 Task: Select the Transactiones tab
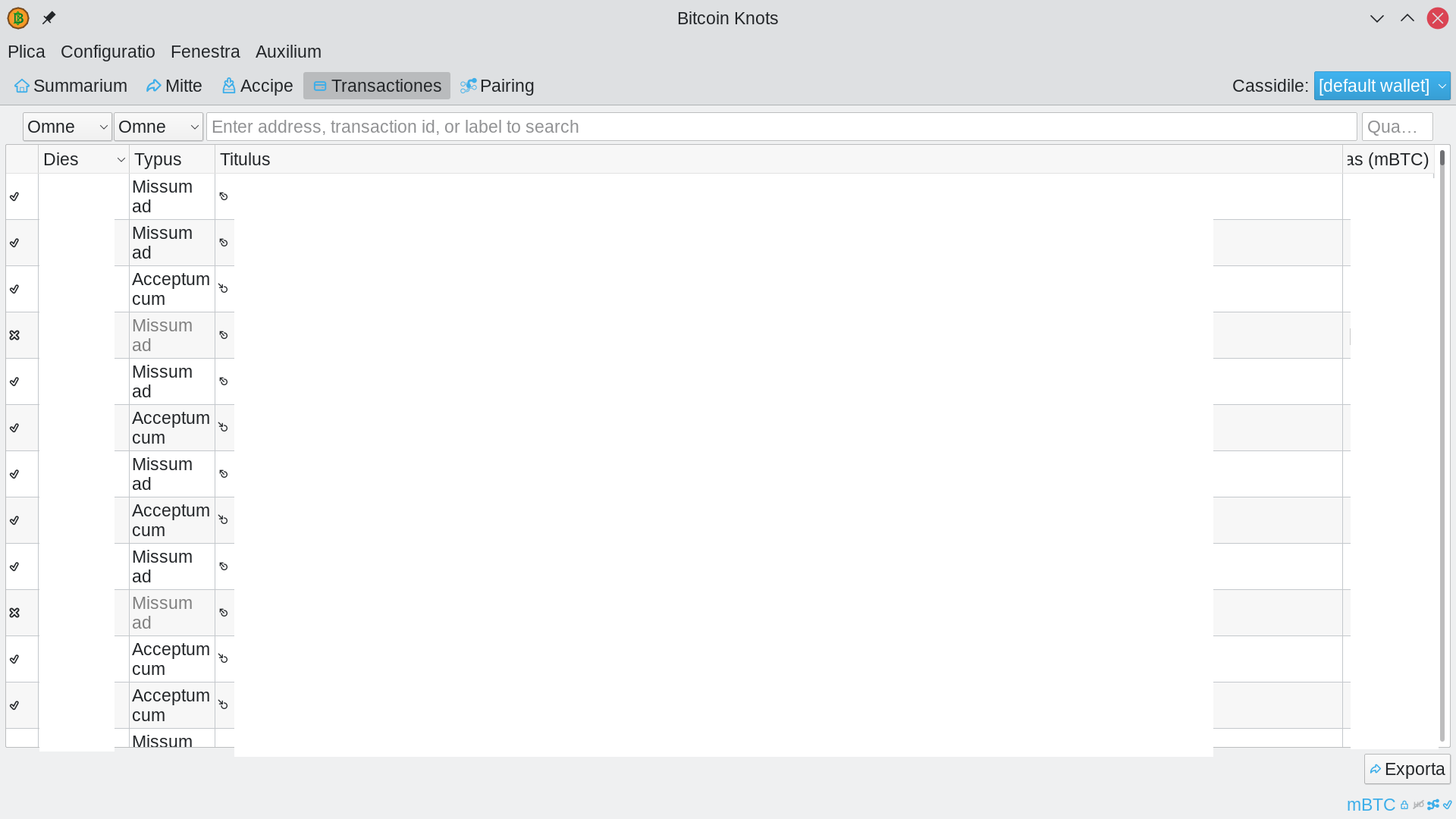377,86
